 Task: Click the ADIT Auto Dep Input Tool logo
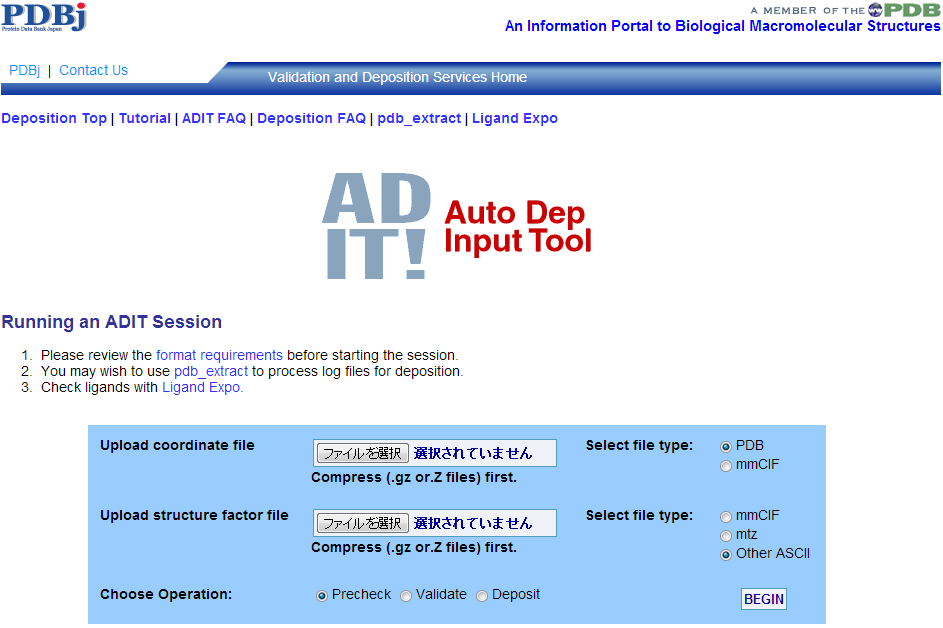[x=457, y=226]
